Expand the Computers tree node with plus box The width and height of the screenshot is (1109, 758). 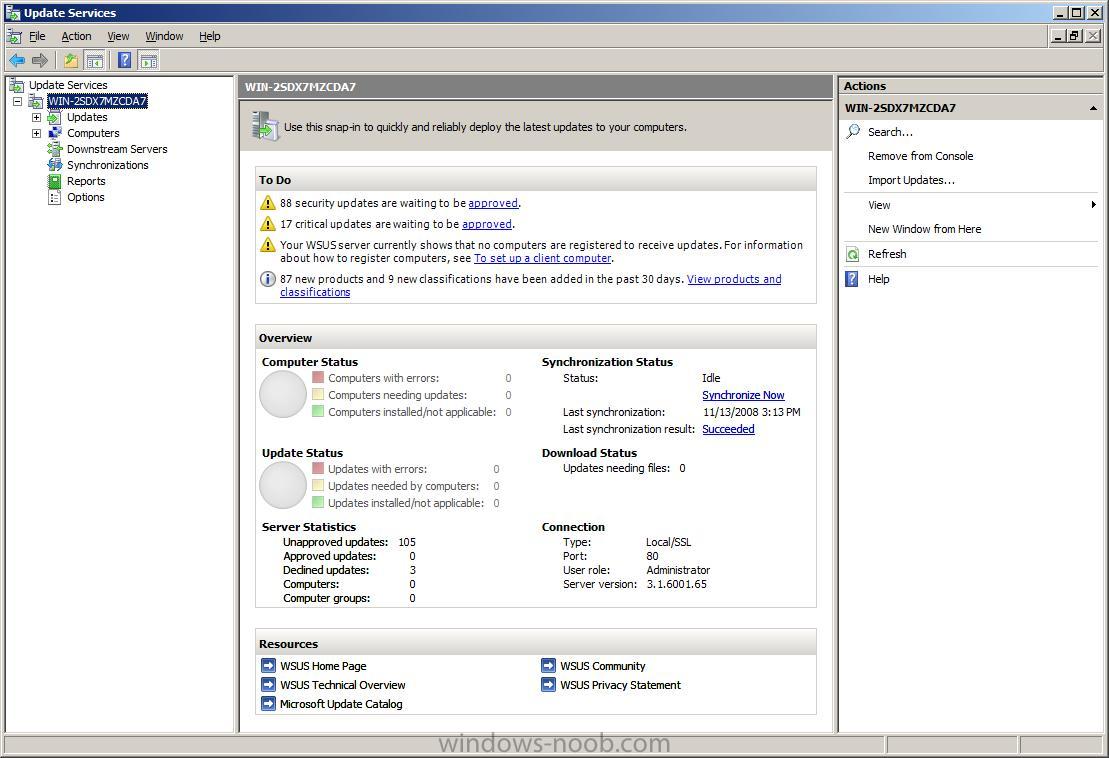(x=36, y=133)
